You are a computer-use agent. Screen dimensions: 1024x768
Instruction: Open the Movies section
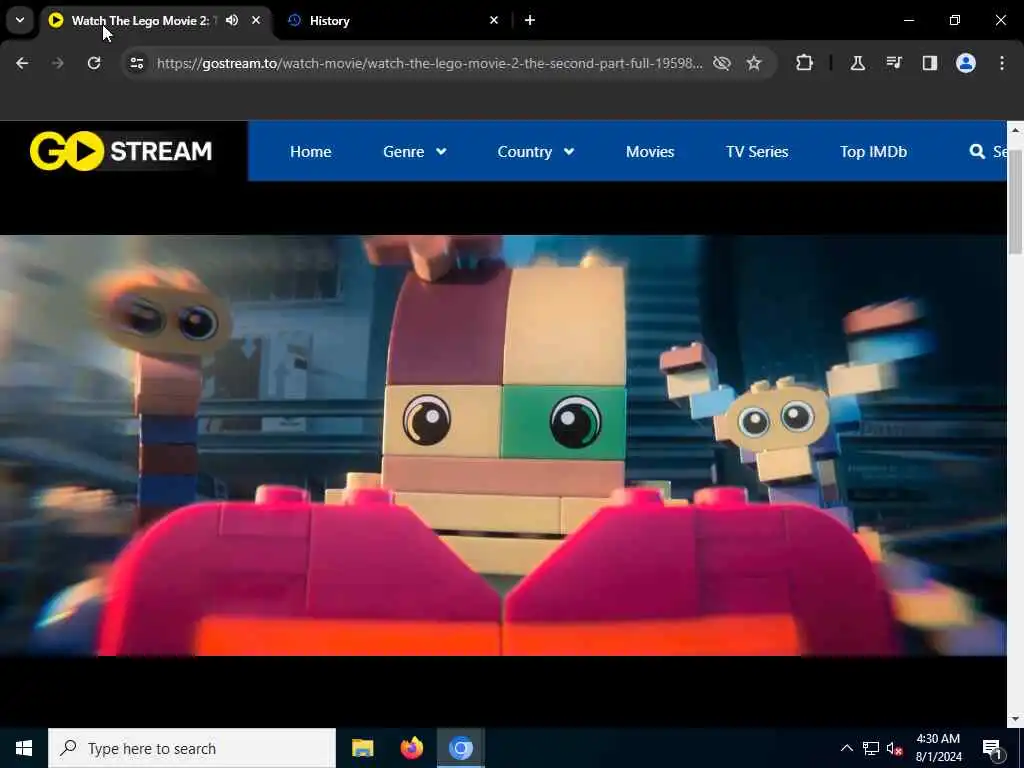pyautogui.click(x=650, y=152)
